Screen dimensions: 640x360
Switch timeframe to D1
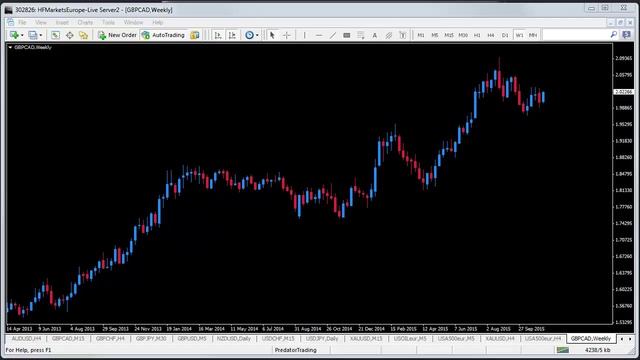tap(505, 35)
